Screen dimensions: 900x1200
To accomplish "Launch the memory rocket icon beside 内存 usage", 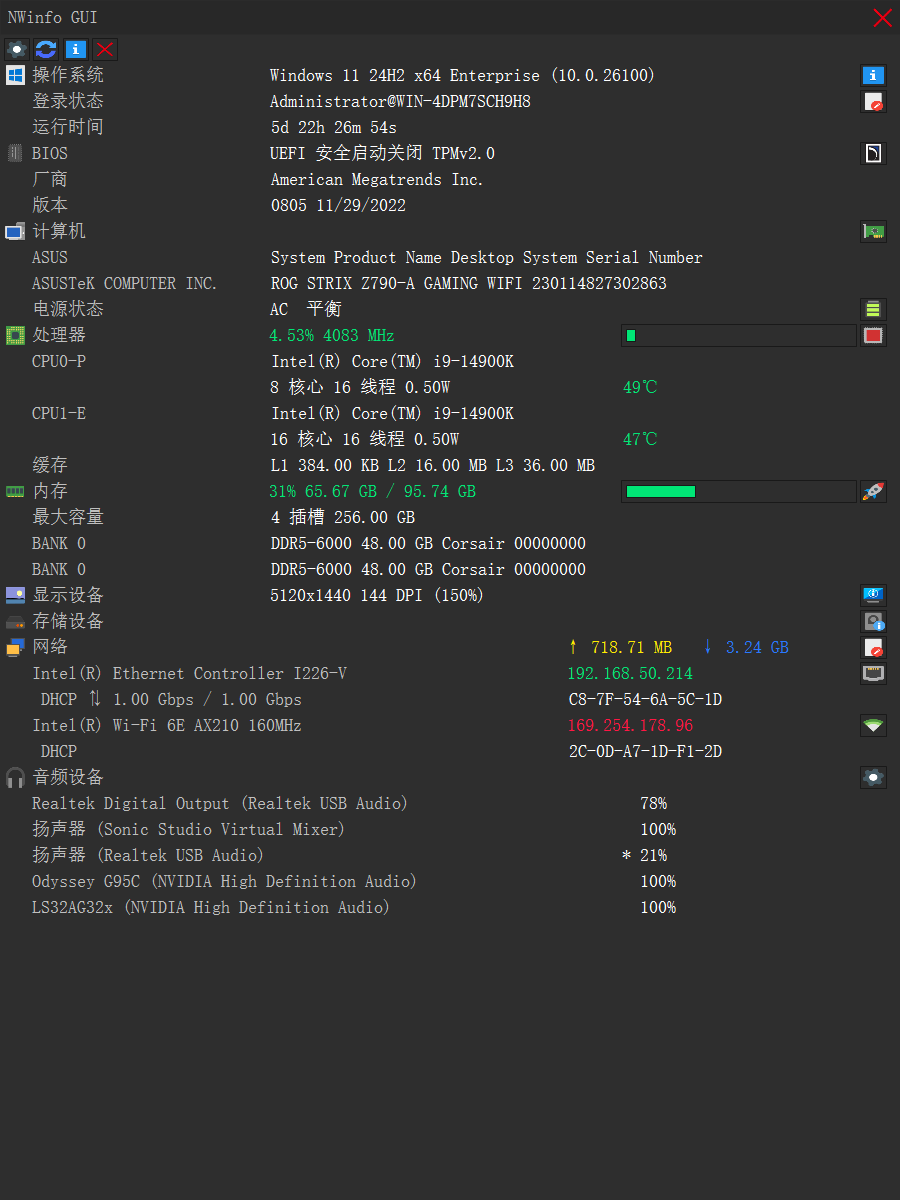I will pyautogui.click(x=872, y=491).
